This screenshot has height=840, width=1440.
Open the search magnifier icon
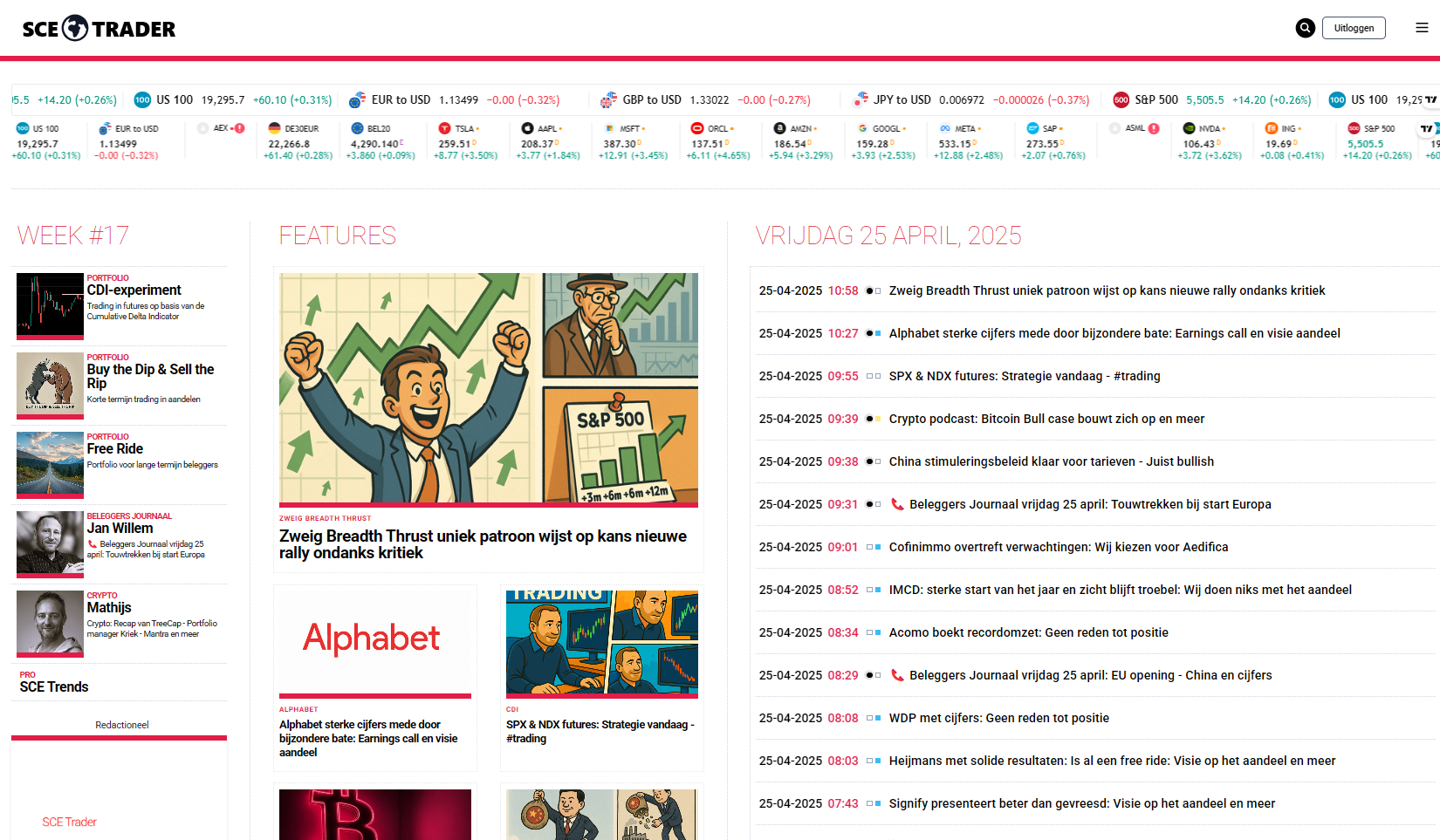1305,28
